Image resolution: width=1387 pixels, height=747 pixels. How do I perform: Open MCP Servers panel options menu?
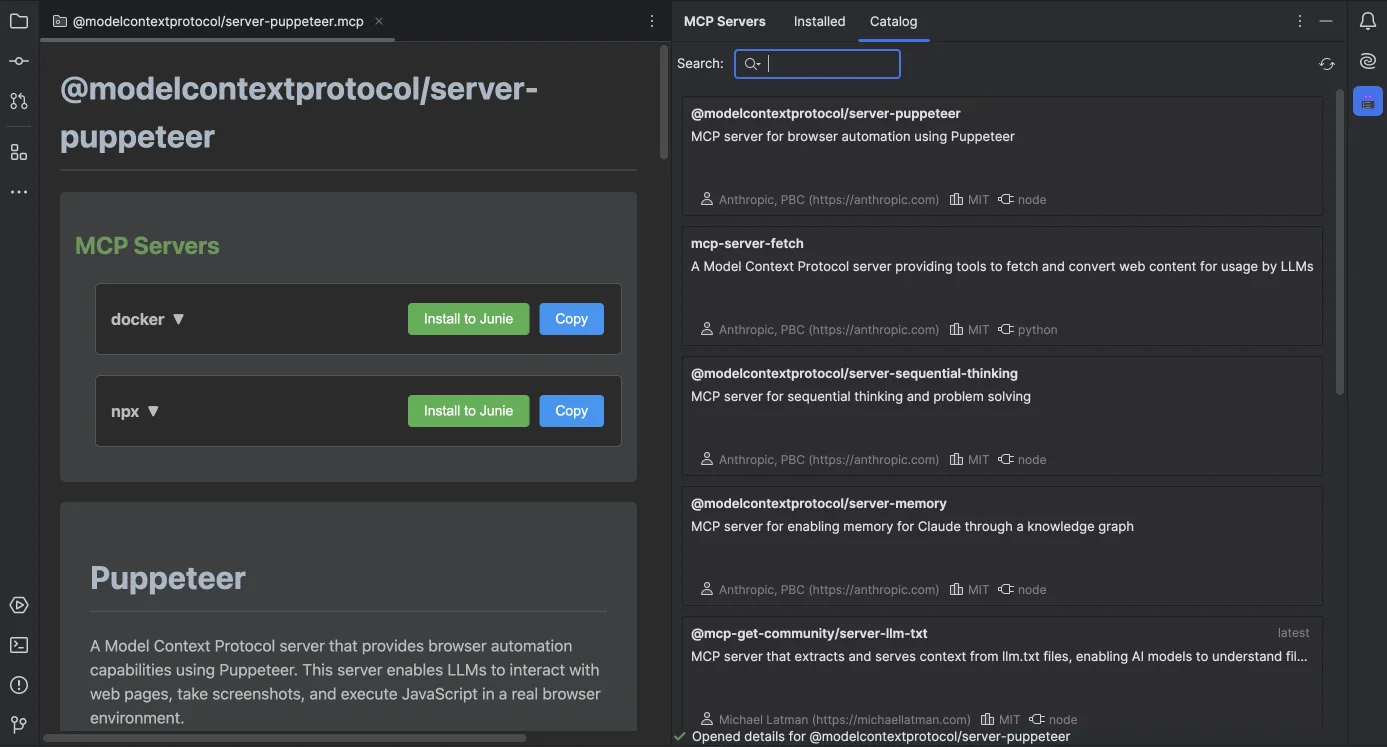click(1299, 21)
